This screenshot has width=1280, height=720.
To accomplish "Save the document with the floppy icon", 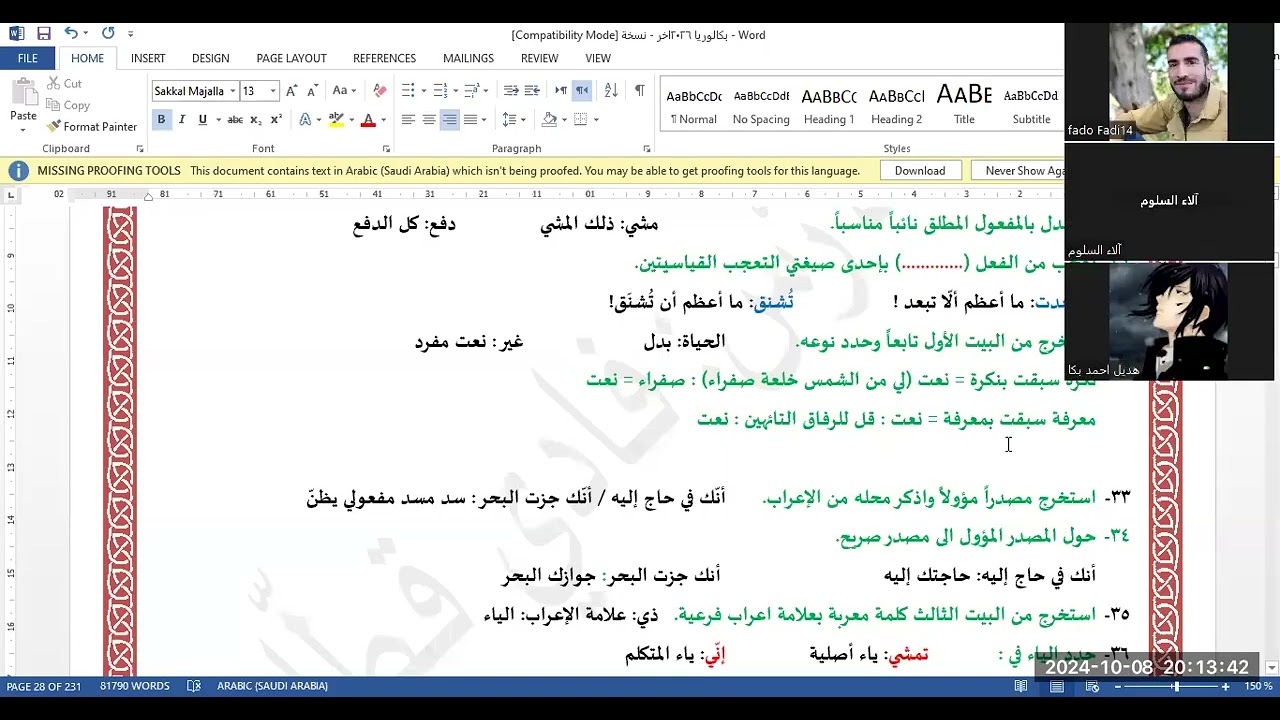I will 44,33.
